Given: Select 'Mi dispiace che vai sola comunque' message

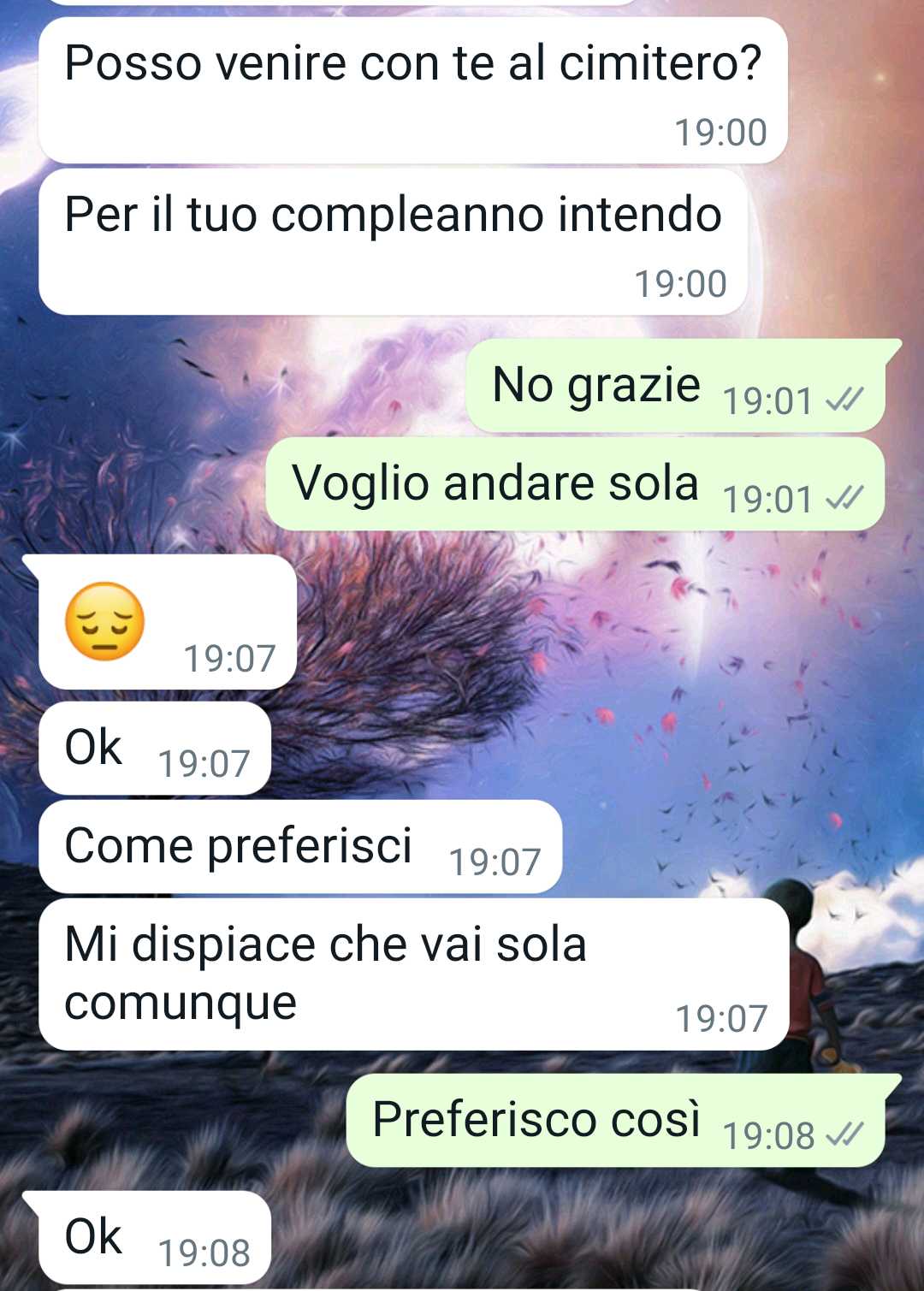Looking at the screenshot, I should [x=413, y=974].
